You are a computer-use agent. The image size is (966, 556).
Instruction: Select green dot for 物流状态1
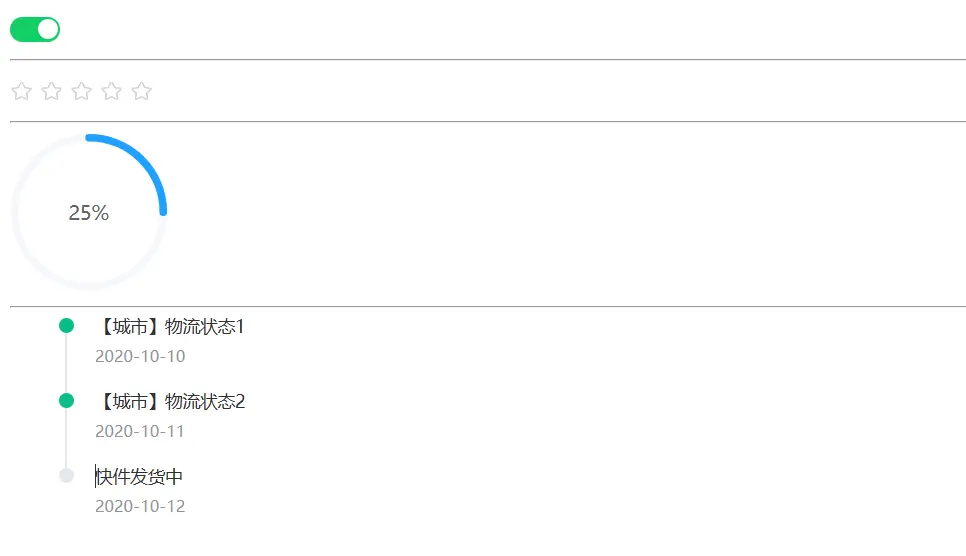click(x=67, y=325)
